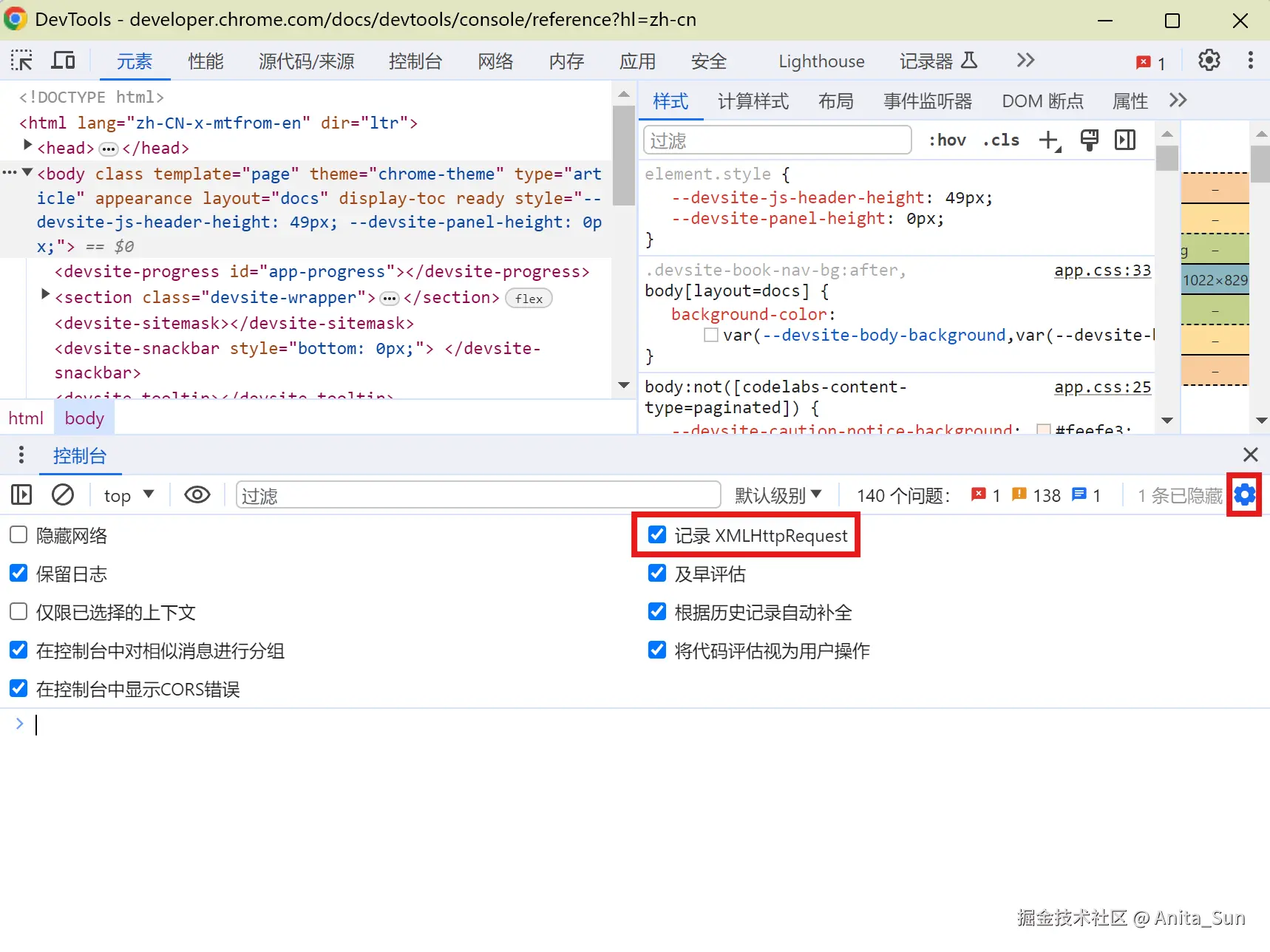This screenshot has height=952, width=1270.
Task: Click the red error count badge
Action: pos(1151,62)
